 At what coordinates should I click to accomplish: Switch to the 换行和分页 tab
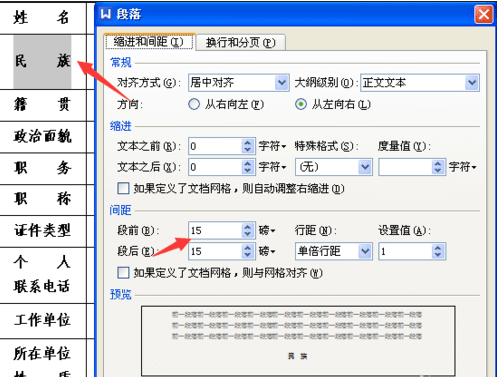(241, 42)
